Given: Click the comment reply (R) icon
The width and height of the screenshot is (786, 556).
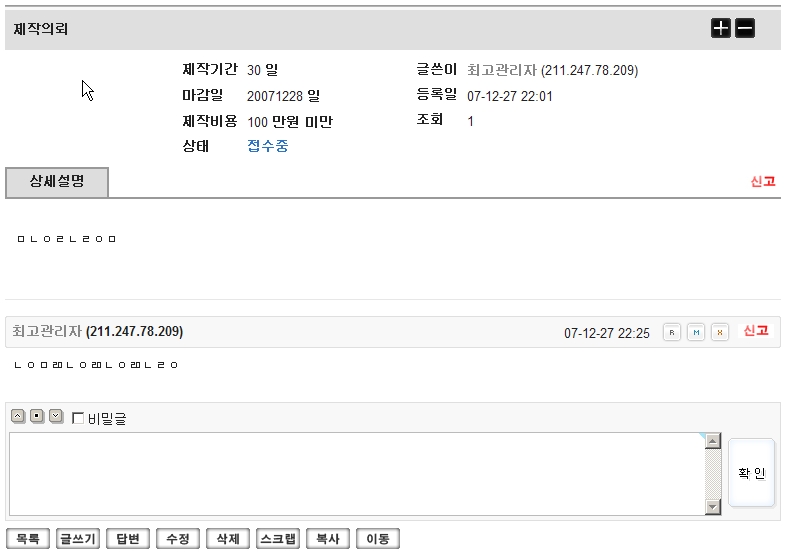Looking at the screenshot, I should click(x=672, y=332).
